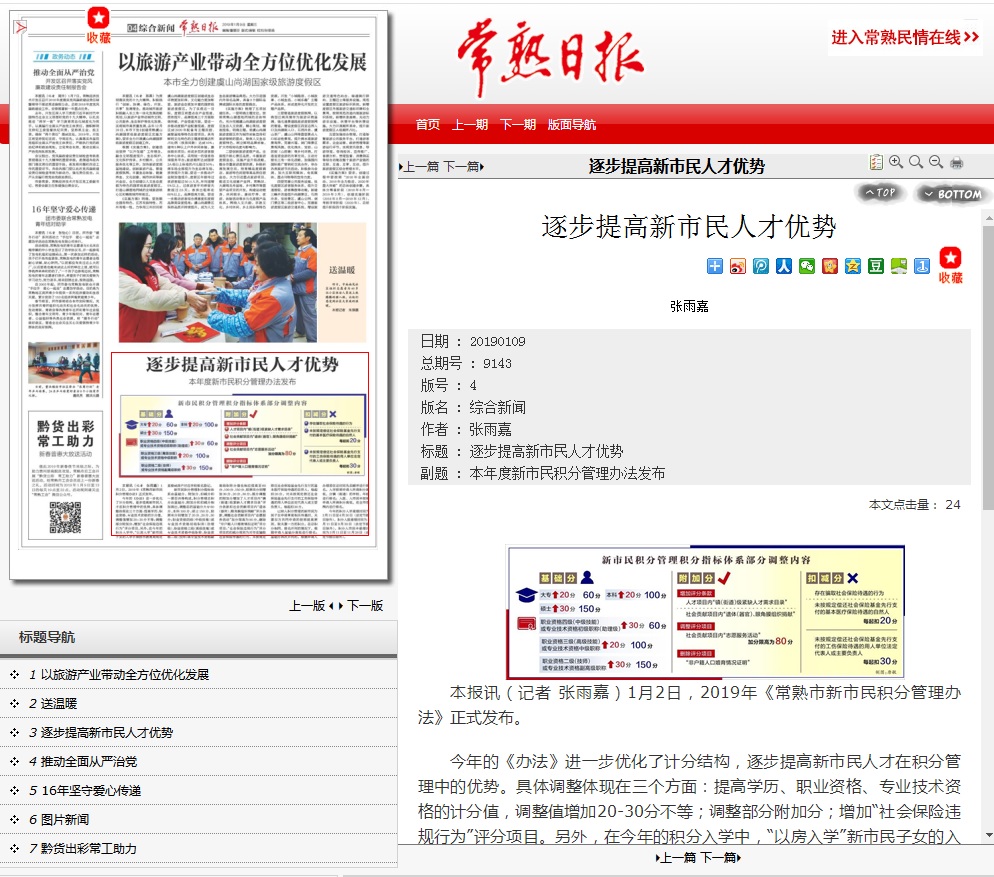
Task: Select 上一期 in the red navigation bar
Action: point(470,124)
